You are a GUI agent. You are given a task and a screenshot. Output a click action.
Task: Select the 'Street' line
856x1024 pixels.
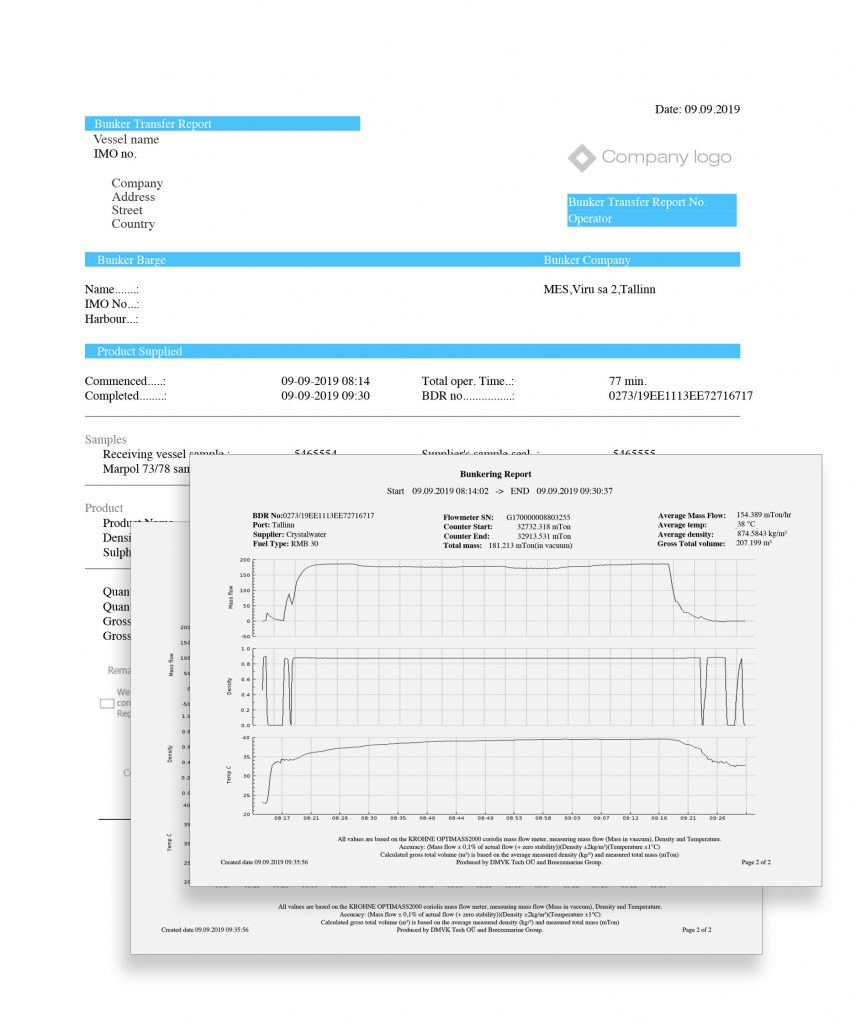127,210
